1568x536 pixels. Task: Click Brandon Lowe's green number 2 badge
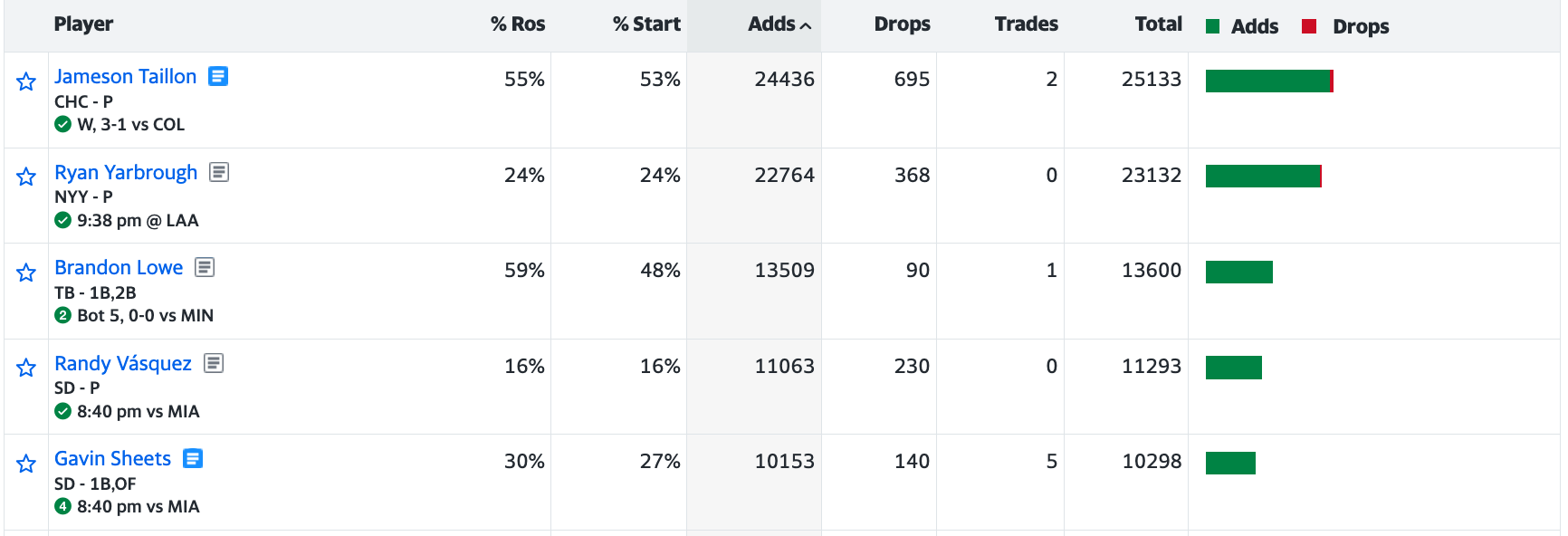pos(62,315)
